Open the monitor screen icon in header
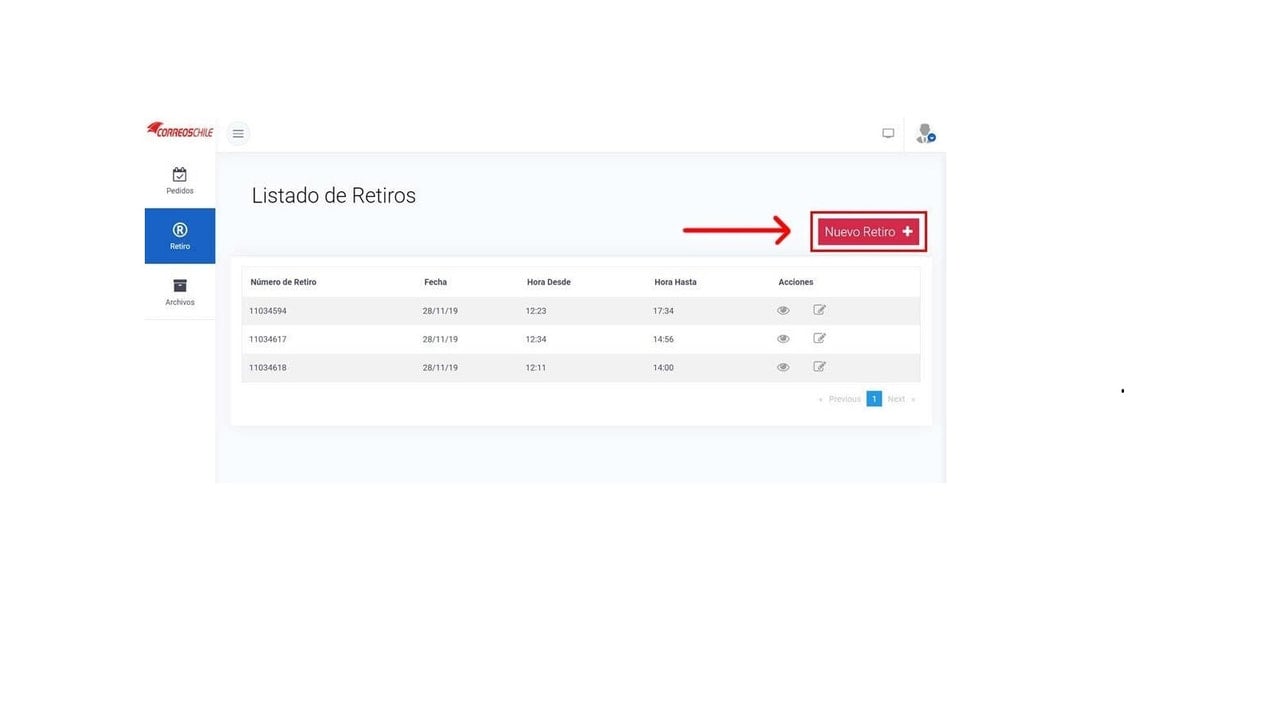1280x720 pixels. point(888,133)
